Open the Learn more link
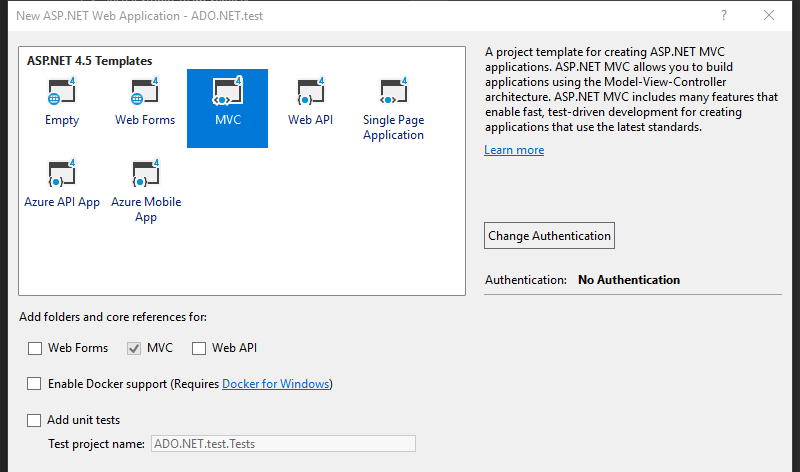 pos(514,150)
